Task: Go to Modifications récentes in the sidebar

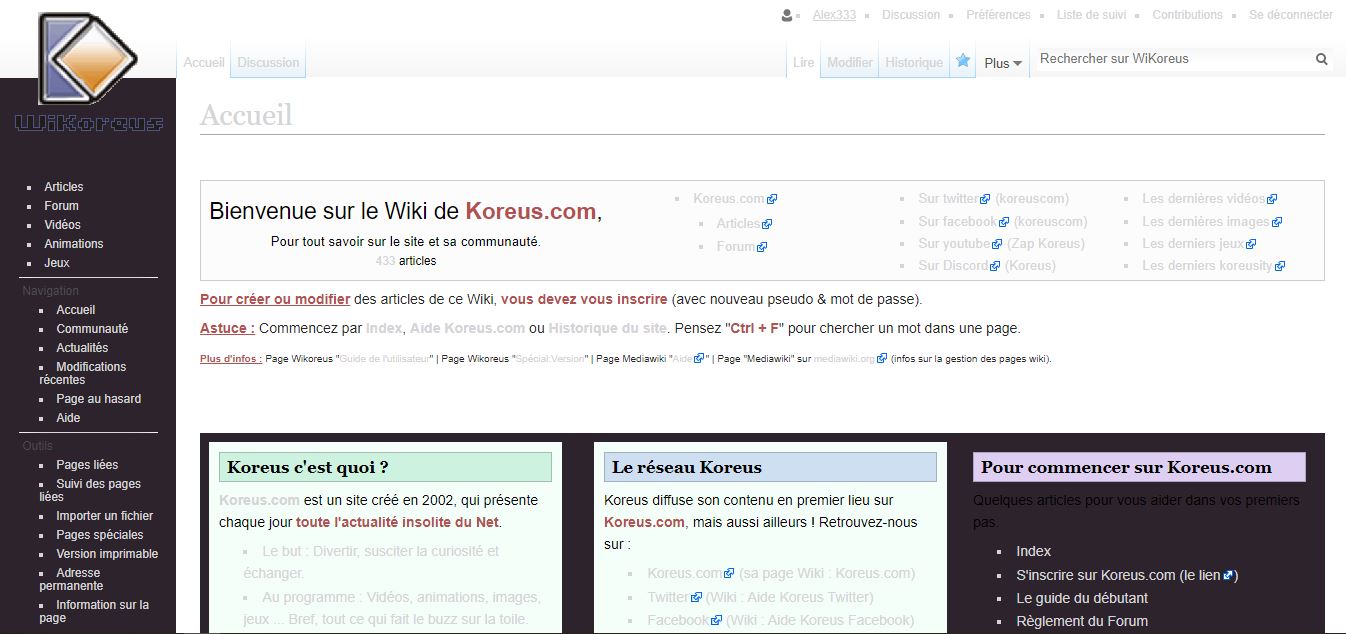Action: tap(90, 367)
